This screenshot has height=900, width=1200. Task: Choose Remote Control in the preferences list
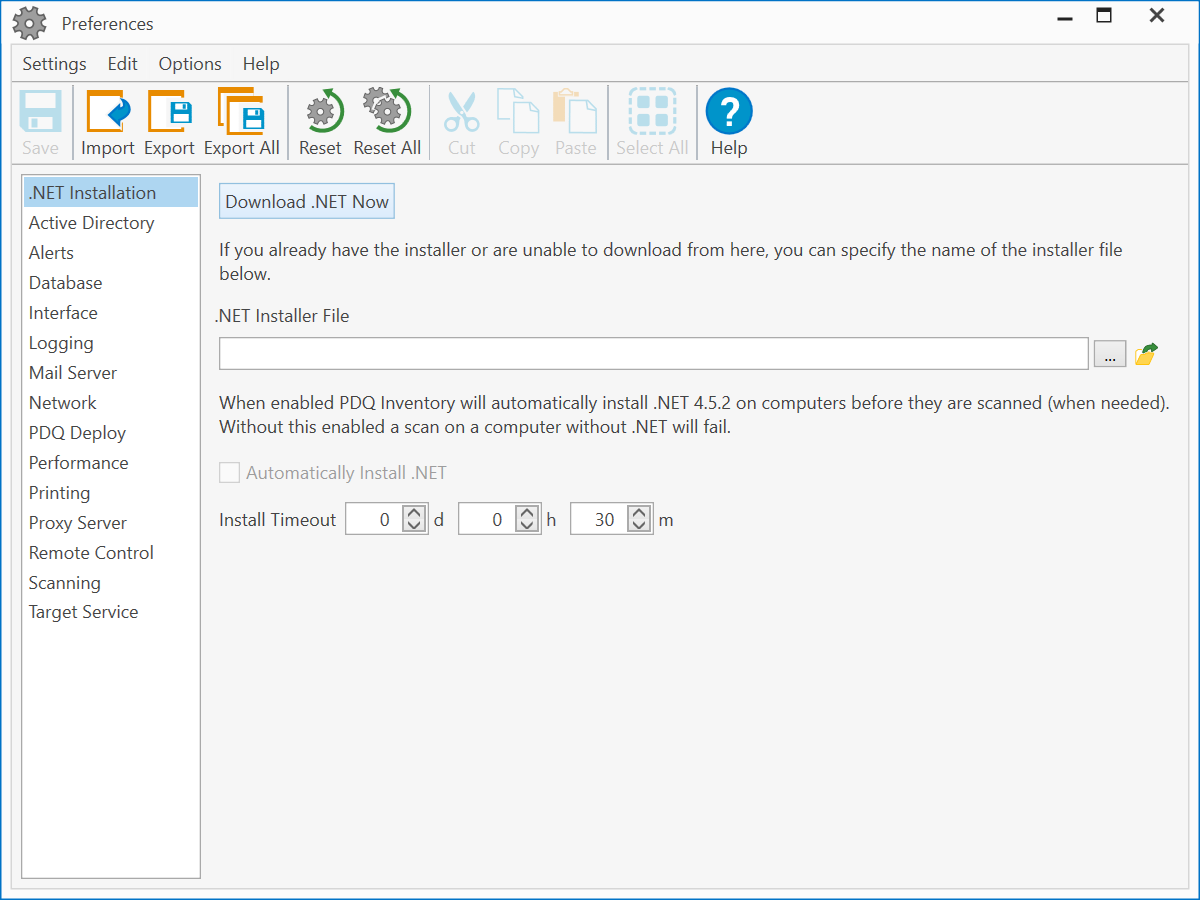(x=111, y=553)
